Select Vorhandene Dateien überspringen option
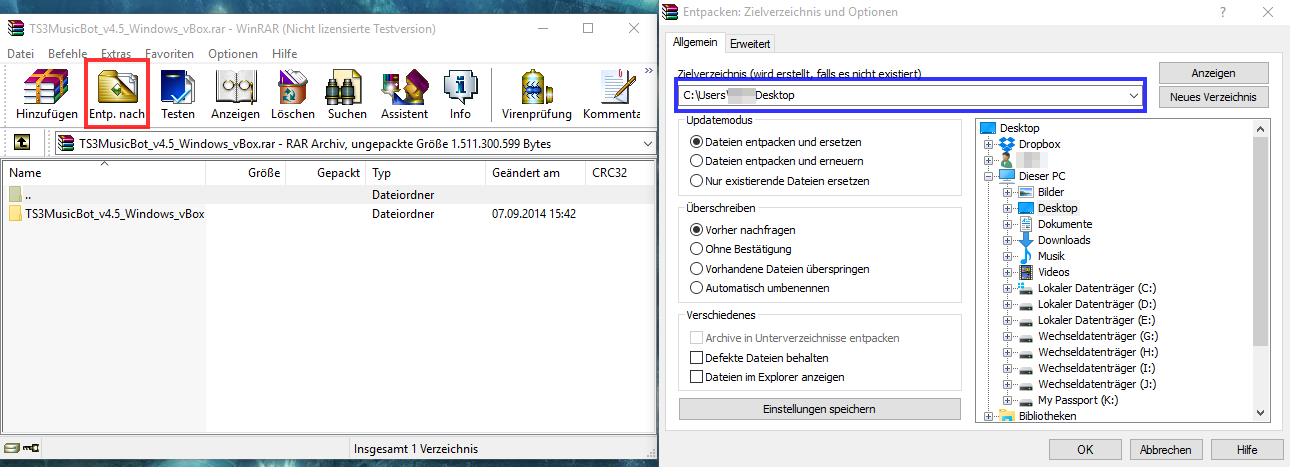Screen dimensions: 1290x467 [x=697, y=269]
